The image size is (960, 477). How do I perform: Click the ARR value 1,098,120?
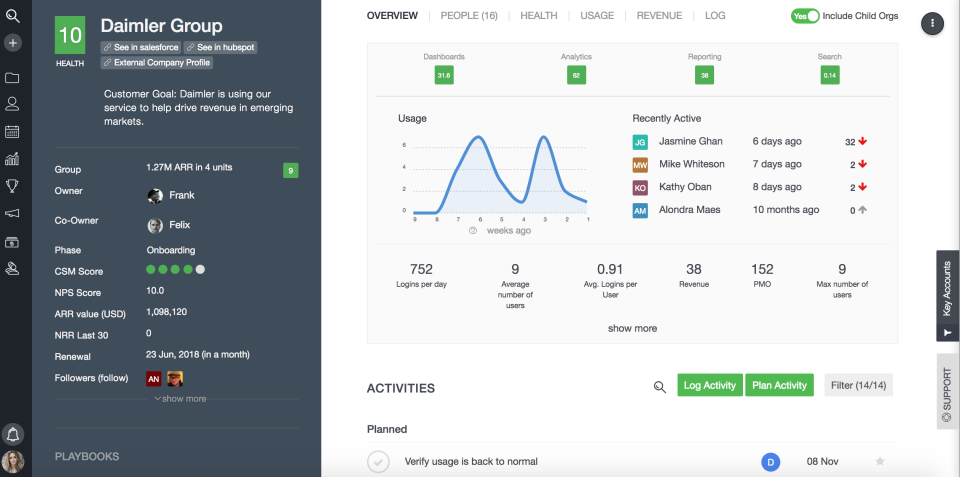167,312
